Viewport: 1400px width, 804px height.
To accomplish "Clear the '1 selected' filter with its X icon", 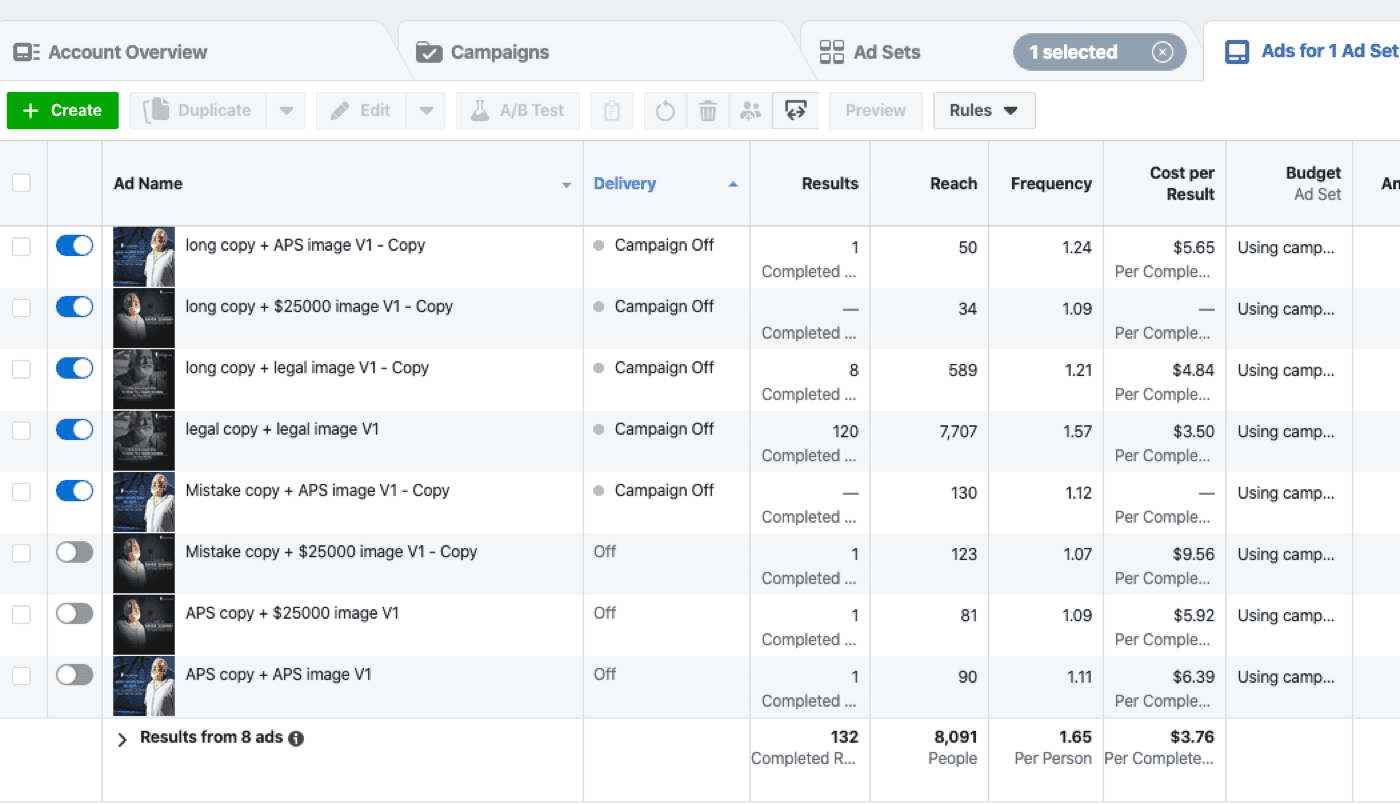I will (1162, 52).
